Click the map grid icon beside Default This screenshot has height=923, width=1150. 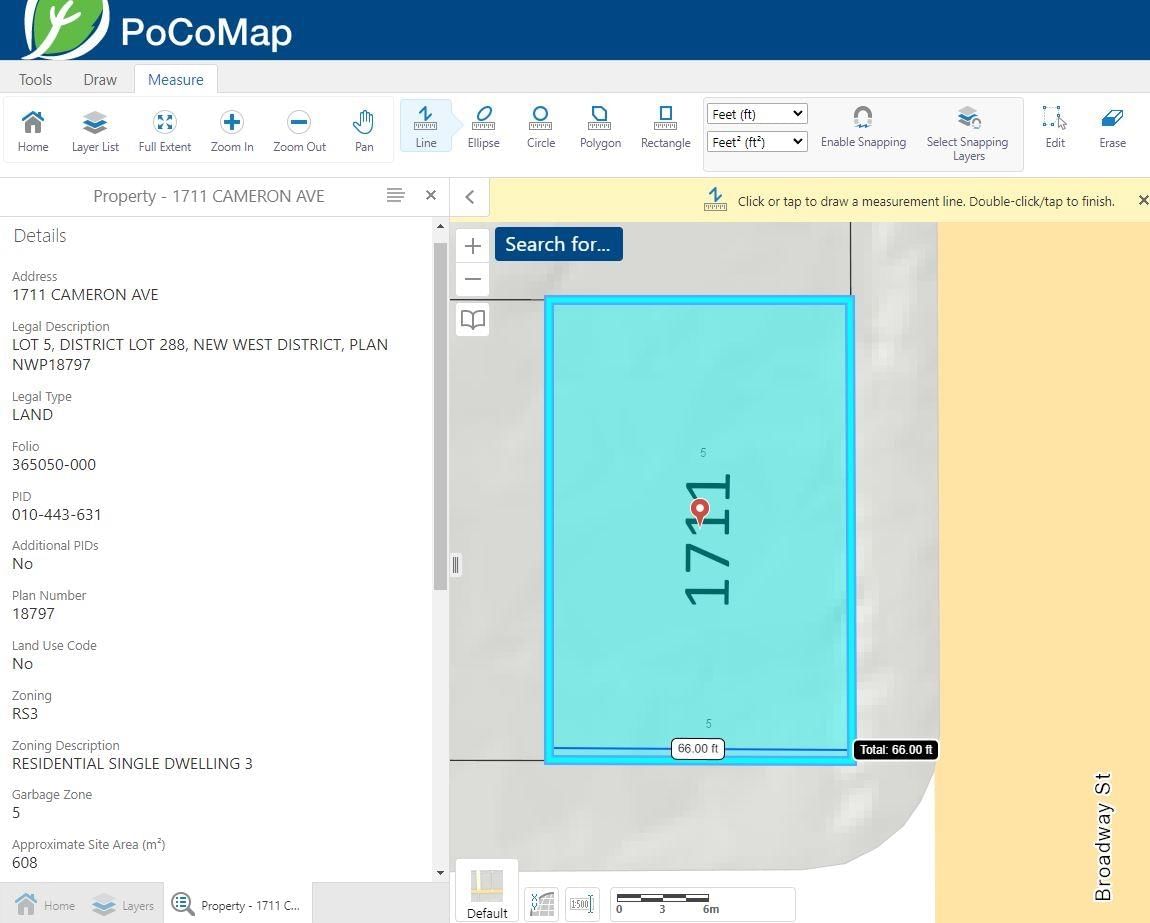[x=542, y=903]
